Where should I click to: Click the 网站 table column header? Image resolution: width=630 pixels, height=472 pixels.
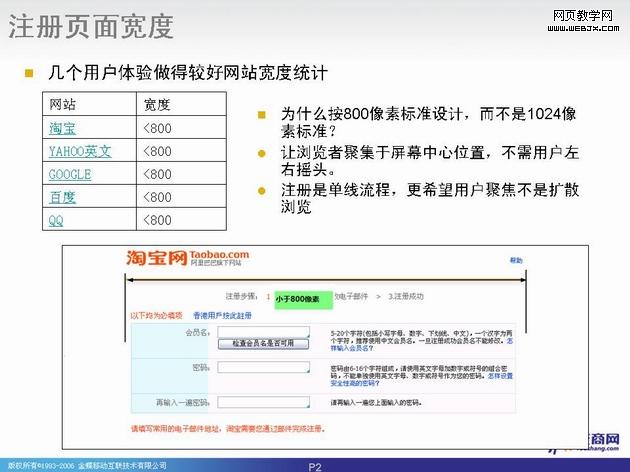pos(62,104)
